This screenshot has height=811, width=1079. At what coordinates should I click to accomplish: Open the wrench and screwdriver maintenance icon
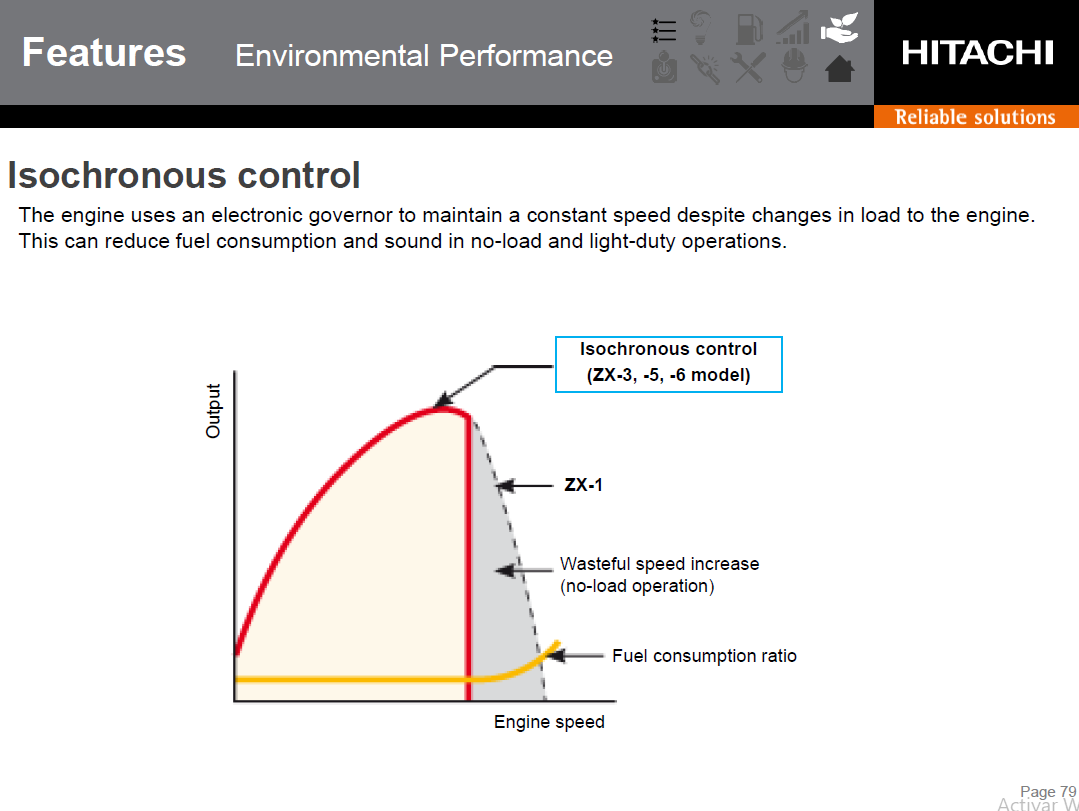749,68
